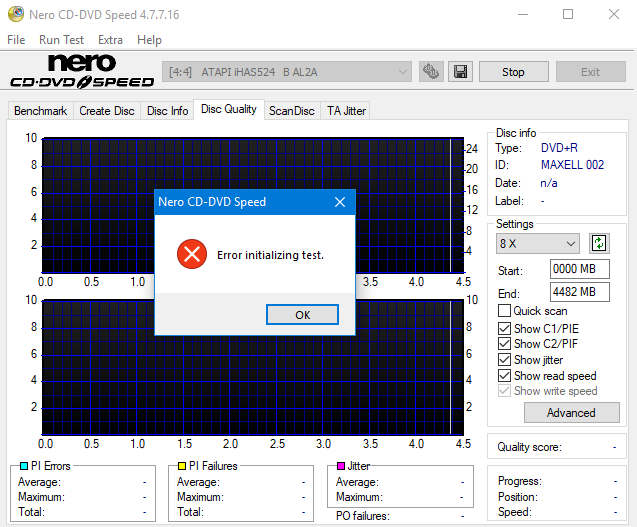Click the Quality score label

pos(529,447)
